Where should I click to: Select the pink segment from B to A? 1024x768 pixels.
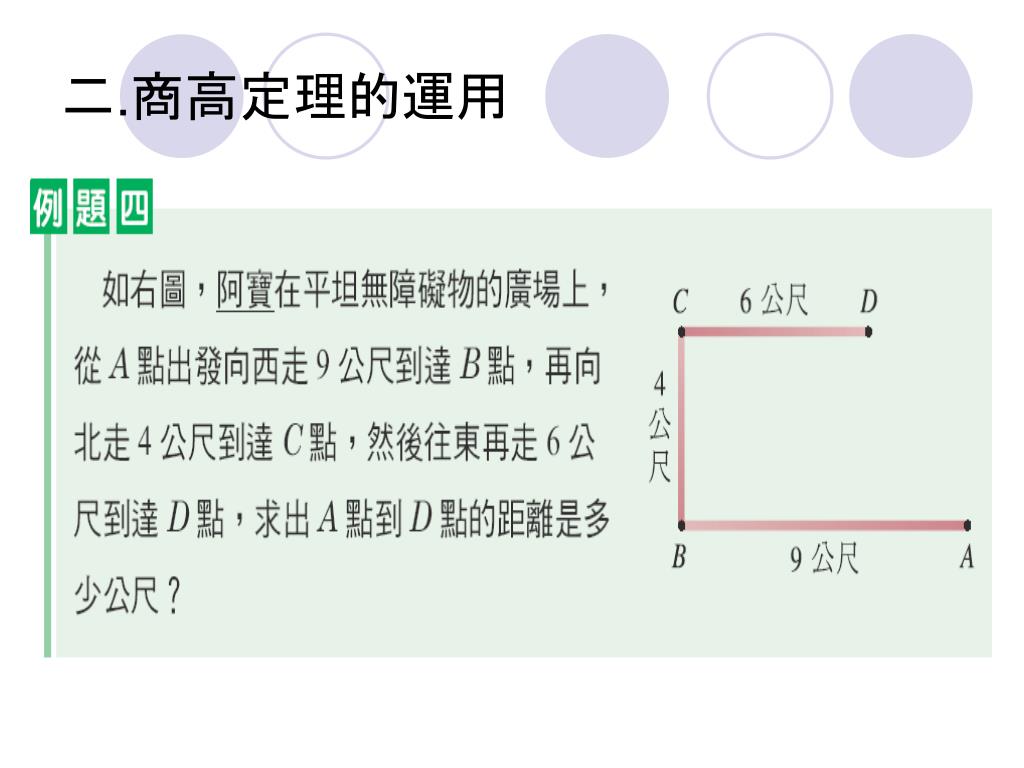coord(824,525)
